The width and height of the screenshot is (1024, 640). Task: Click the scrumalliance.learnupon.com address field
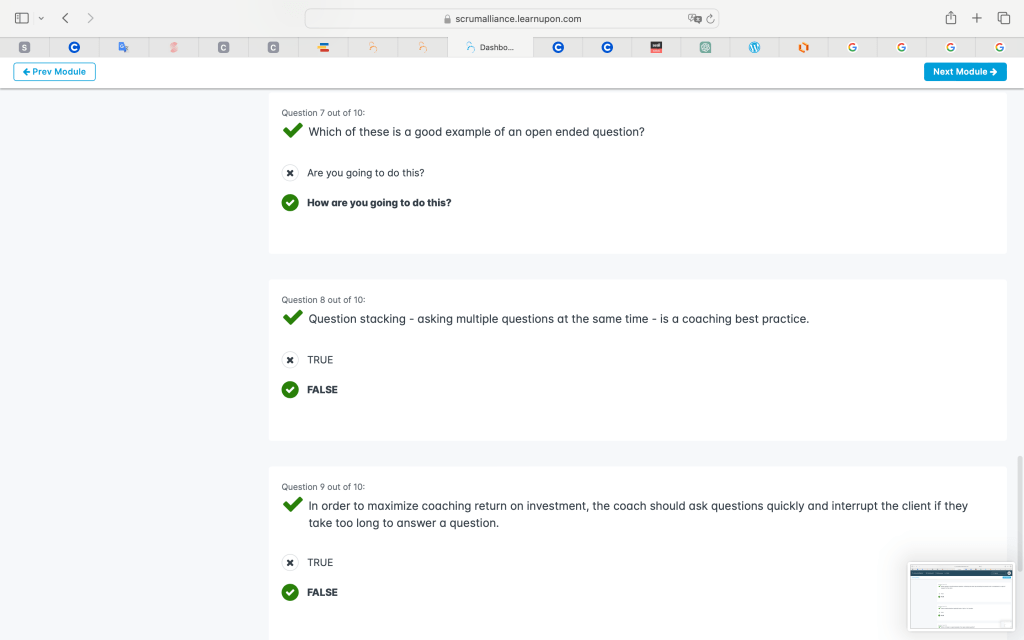click(x=511, y=18)
